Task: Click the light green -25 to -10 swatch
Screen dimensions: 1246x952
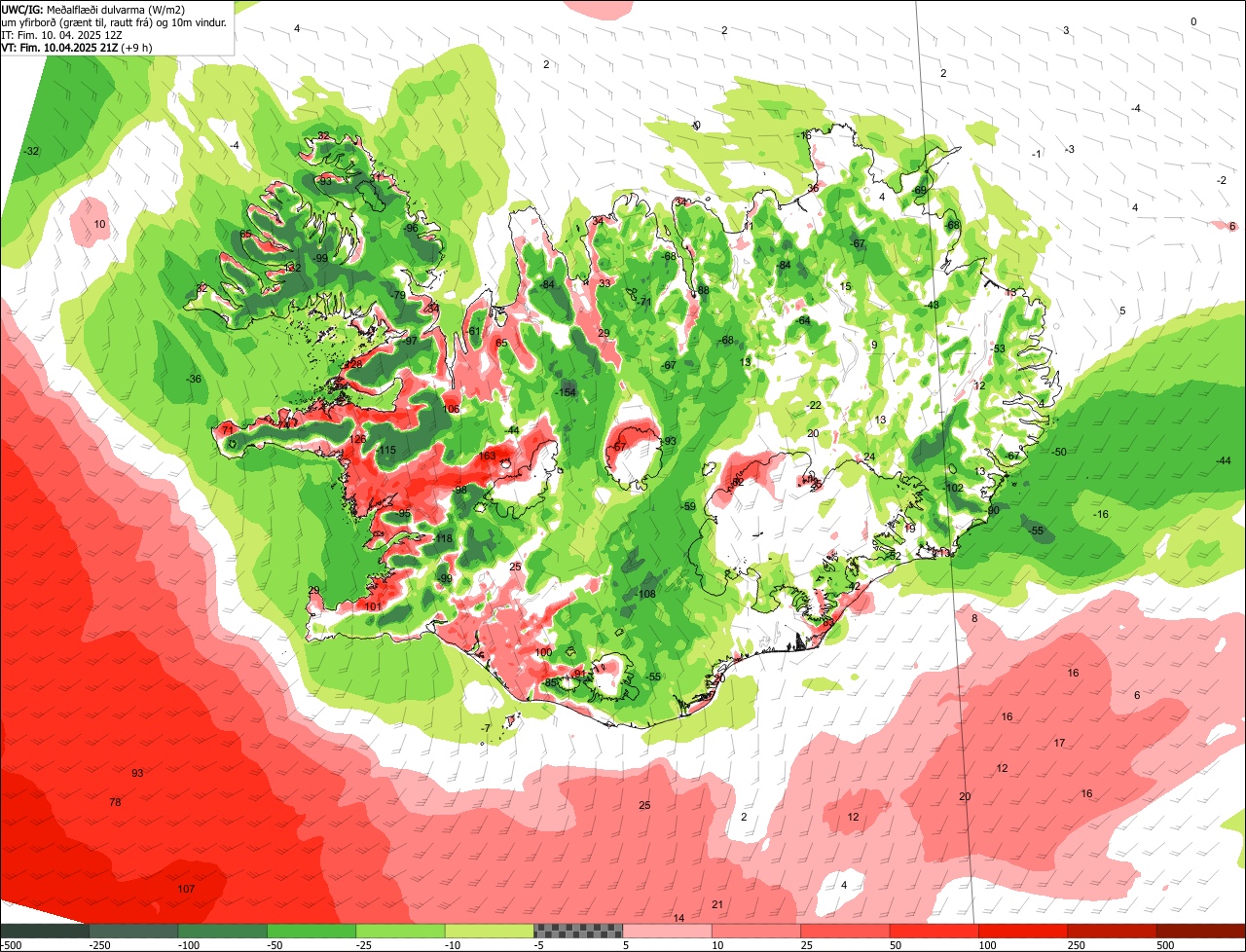Action: coord(400,931)
